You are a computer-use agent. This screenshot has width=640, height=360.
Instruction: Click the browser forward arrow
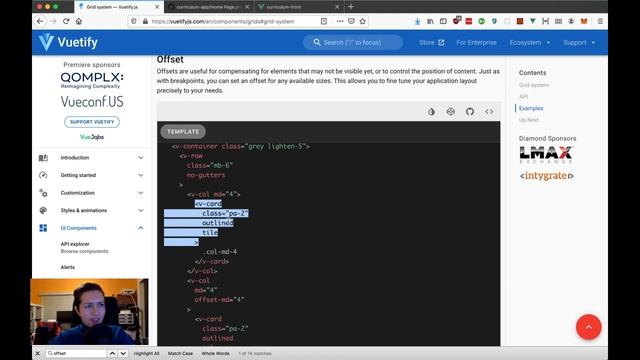point(53,21)
